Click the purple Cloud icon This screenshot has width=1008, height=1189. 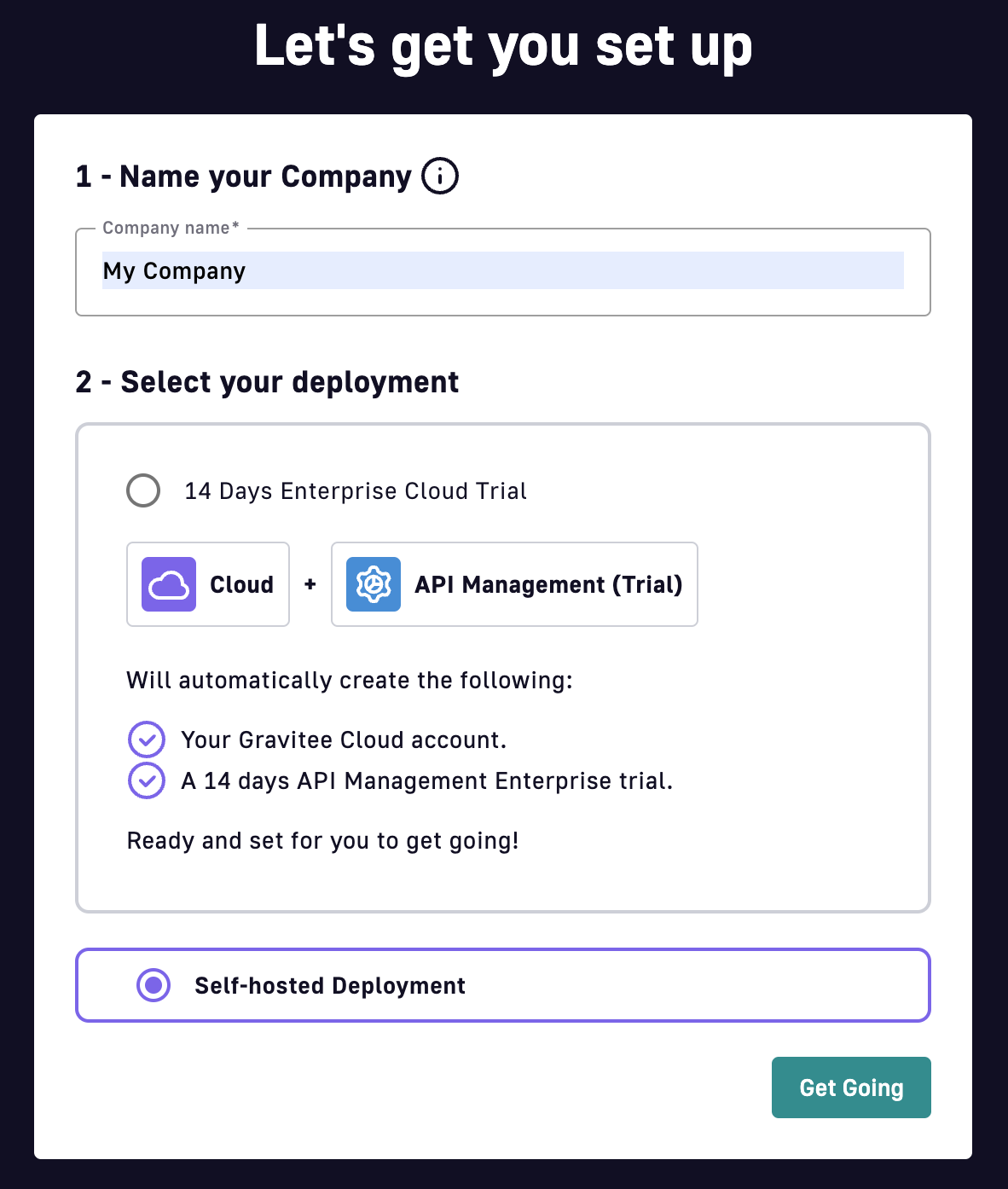tap(169, 584)
